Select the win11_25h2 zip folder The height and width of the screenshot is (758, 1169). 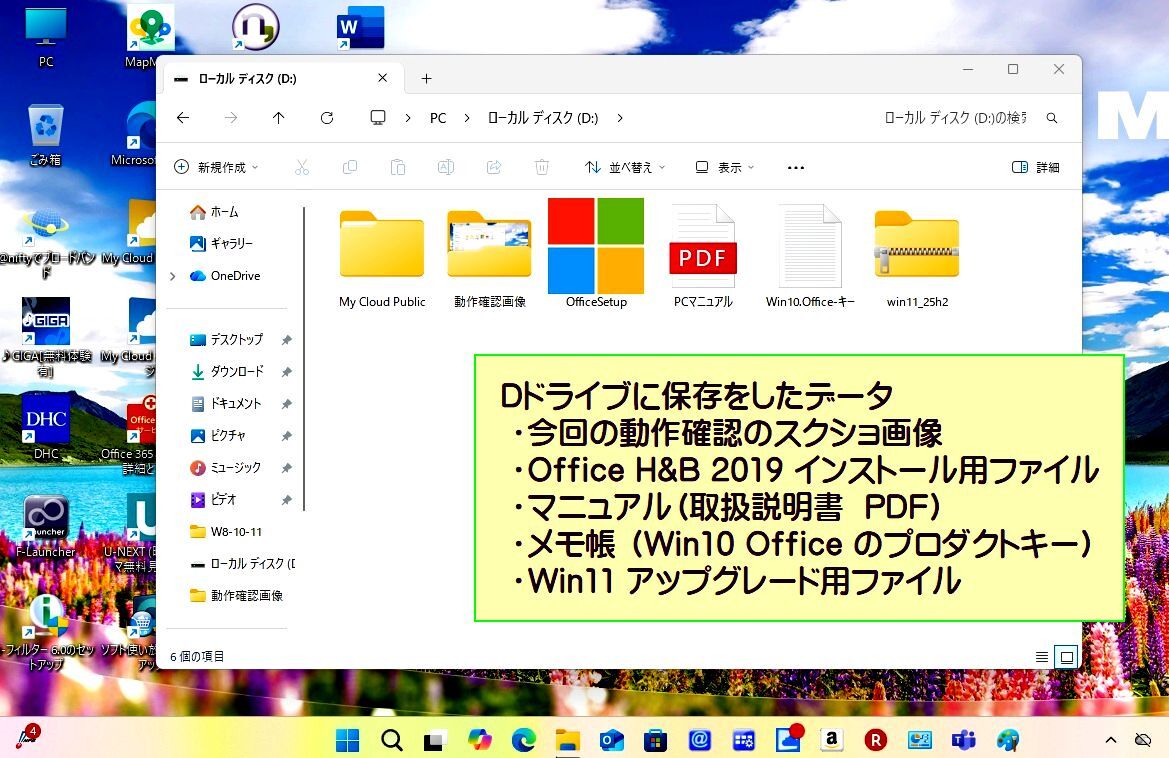(x=917, y=257)
